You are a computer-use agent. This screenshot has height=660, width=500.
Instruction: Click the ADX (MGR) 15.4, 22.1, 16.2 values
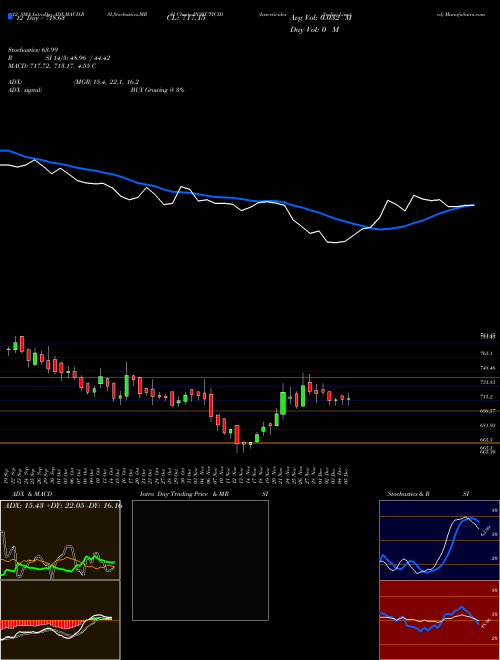tap(106, 82)
